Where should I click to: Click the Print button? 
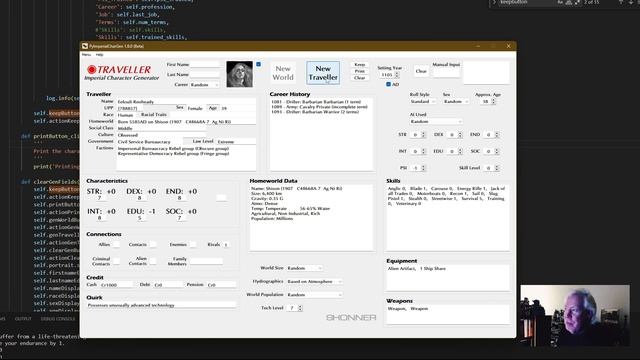(360, 71)
